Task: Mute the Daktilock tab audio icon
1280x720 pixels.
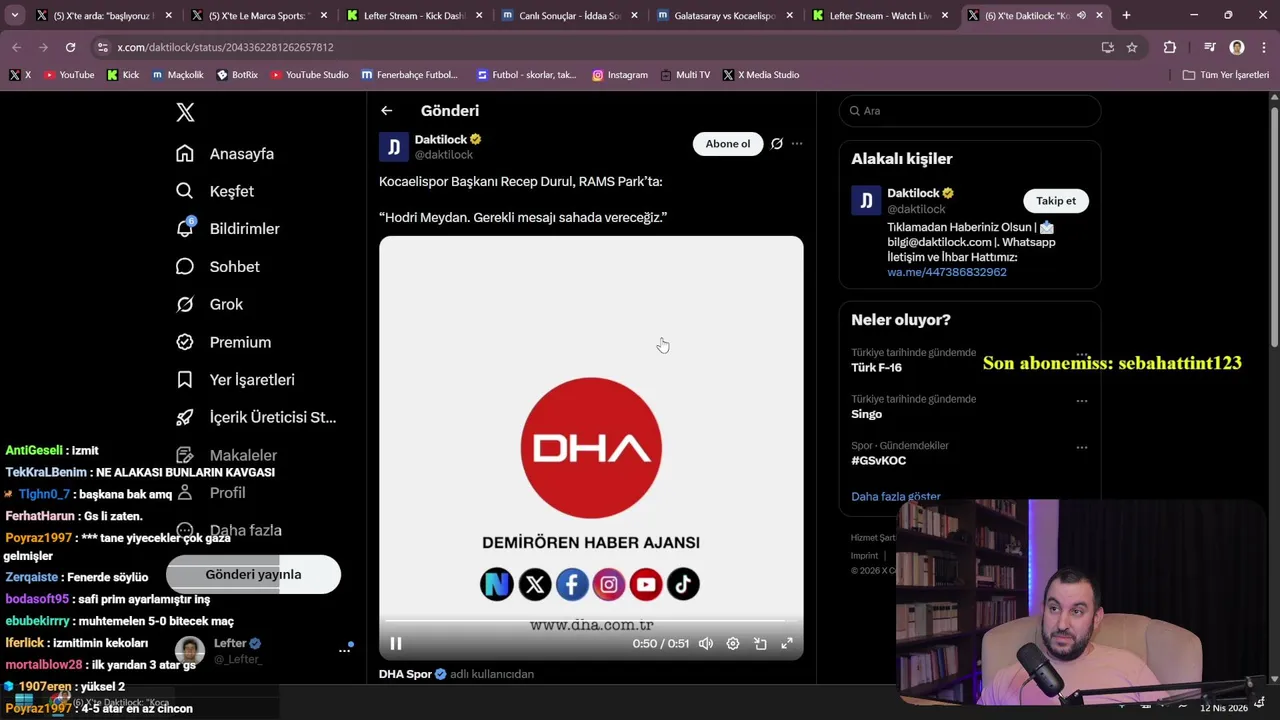Action: [1081, 16]
